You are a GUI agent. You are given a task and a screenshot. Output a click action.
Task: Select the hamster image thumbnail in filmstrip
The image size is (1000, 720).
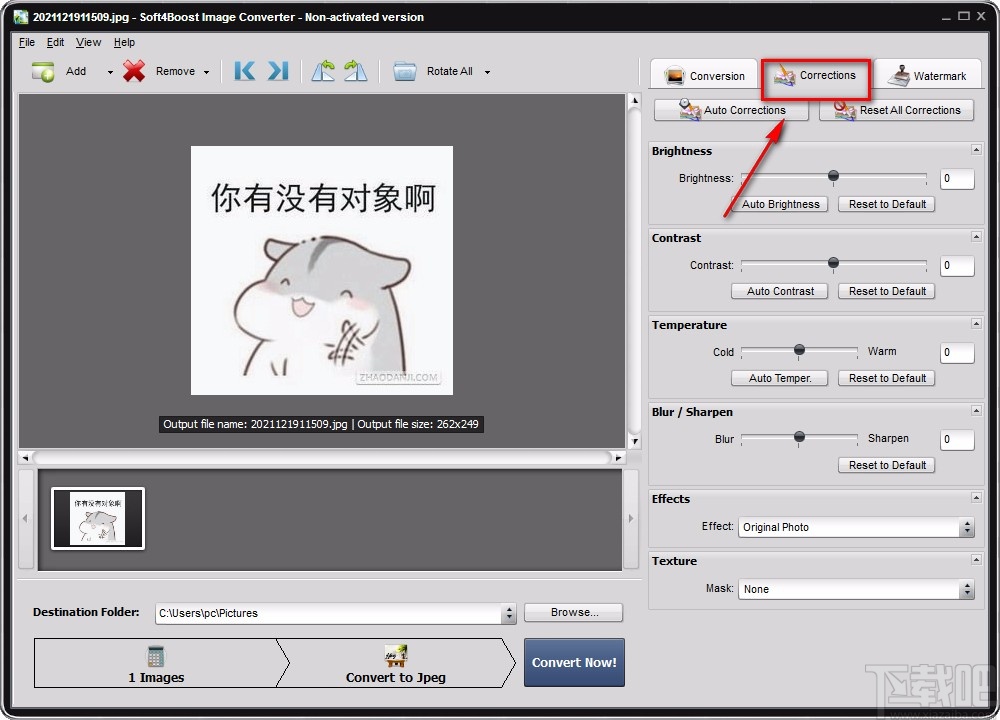tap(96, 518)
